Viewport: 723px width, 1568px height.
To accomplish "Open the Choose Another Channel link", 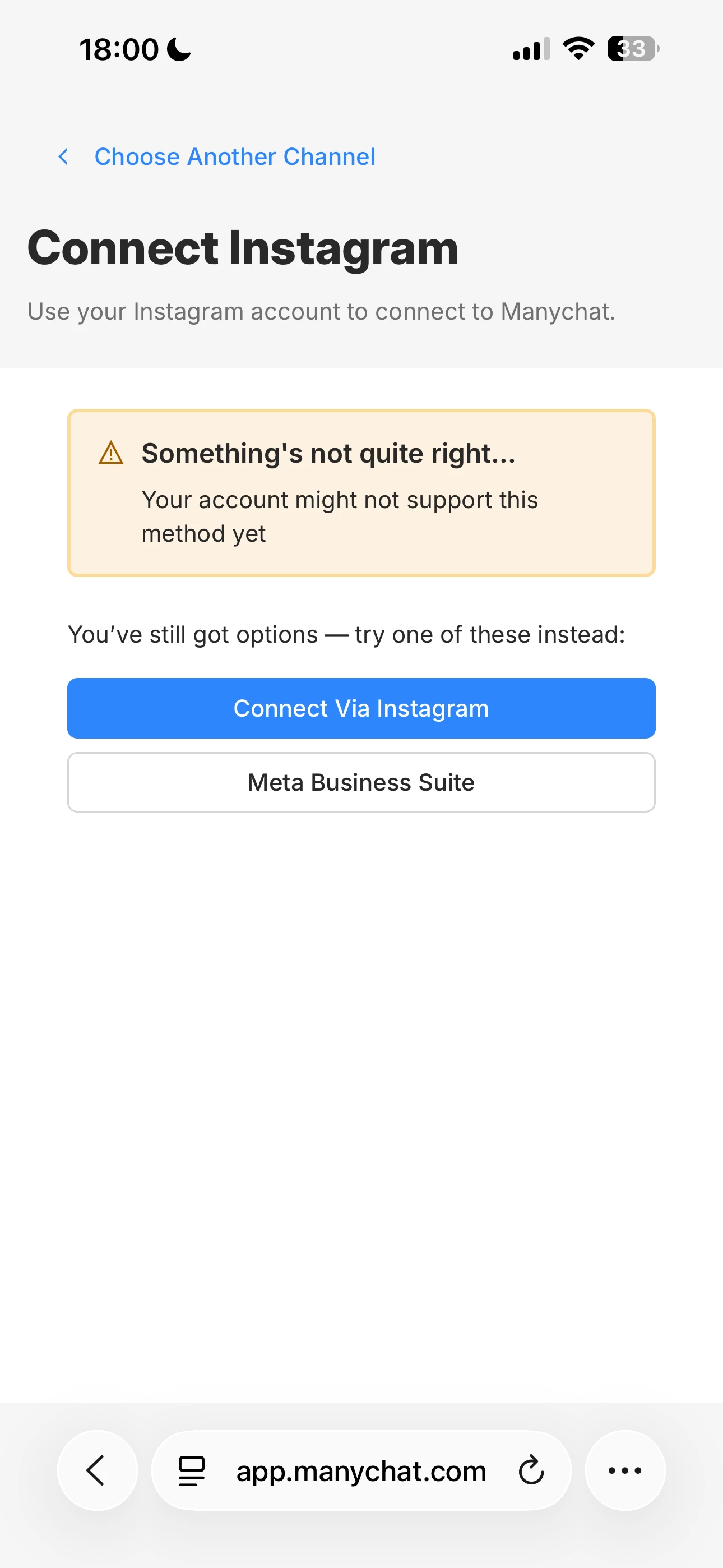I will [x=234, y=157].
